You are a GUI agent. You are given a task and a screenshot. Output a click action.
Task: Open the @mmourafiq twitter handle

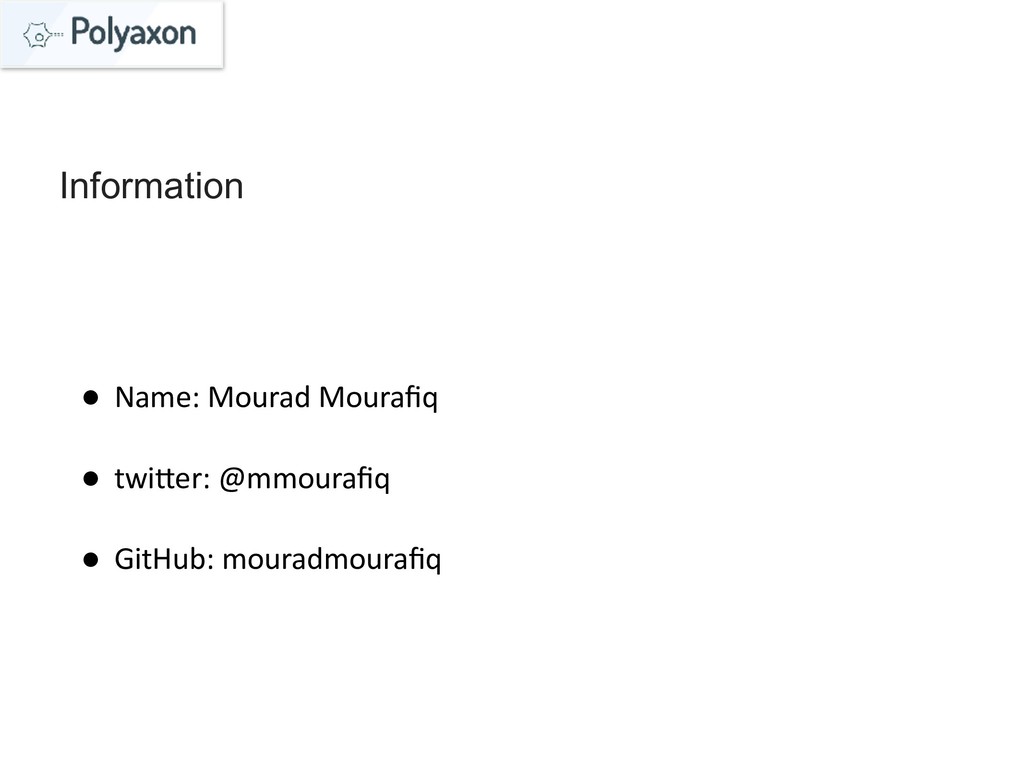point(303,481)
